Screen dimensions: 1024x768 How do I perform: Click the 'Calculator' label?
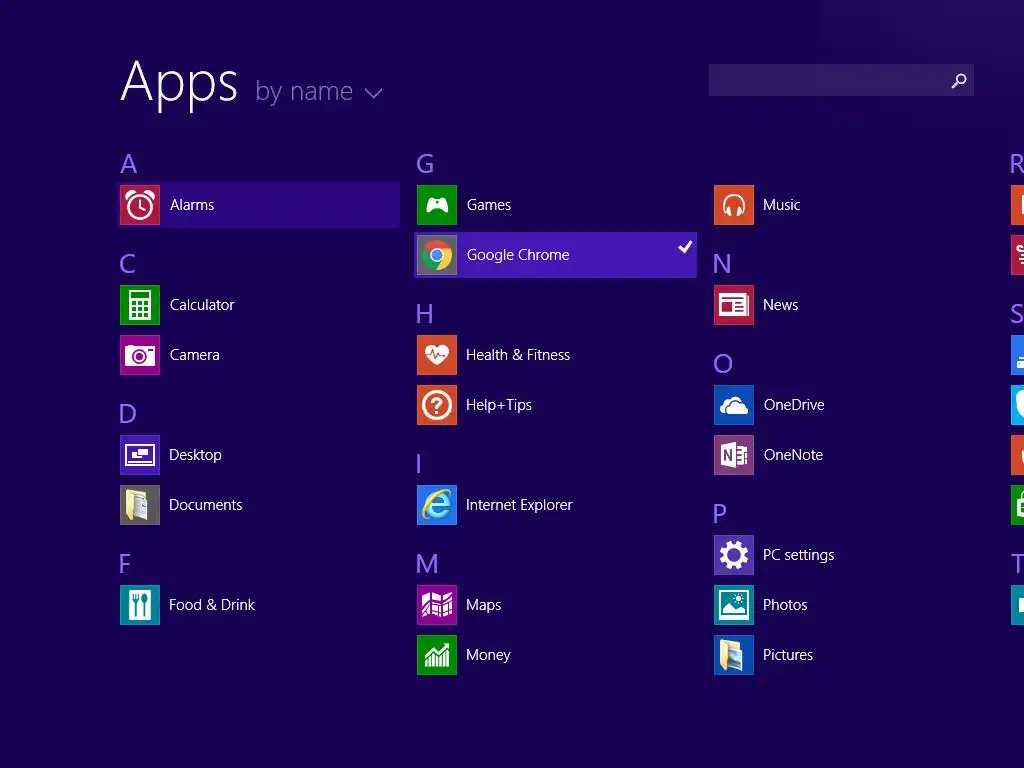(202, 305)
